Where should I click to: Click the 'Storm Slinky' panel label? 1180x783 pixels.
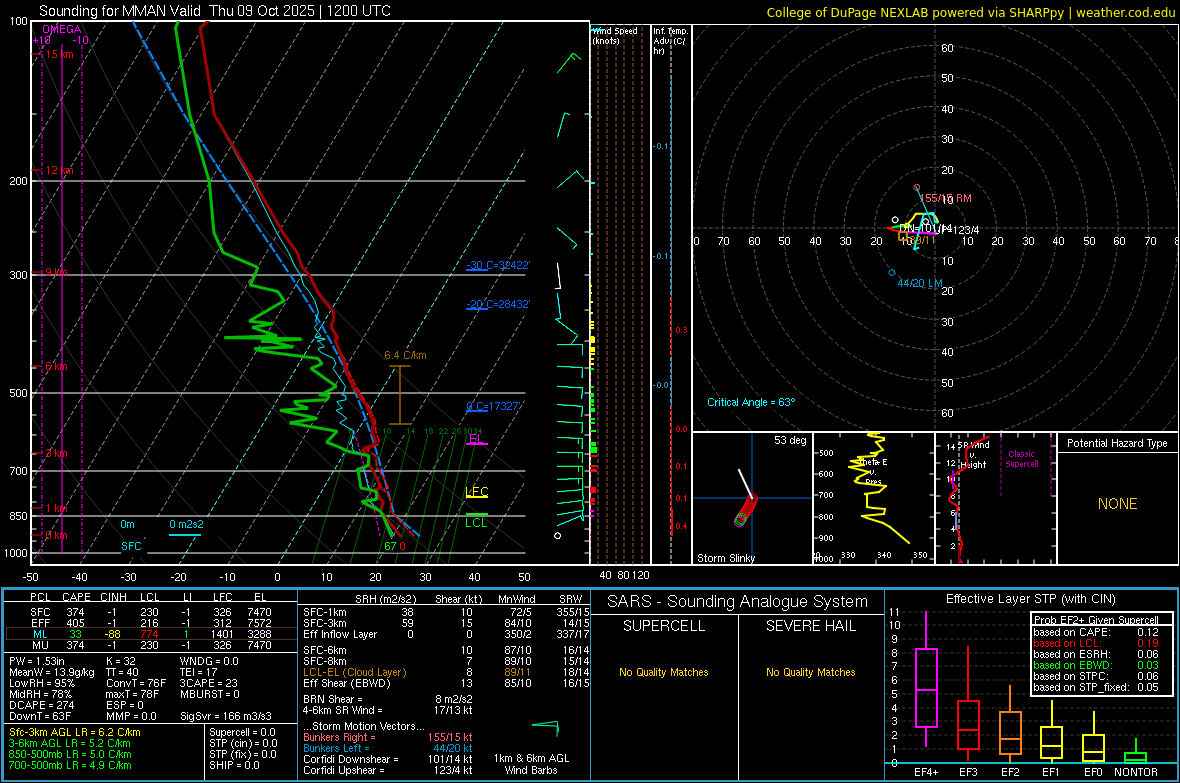725,558
